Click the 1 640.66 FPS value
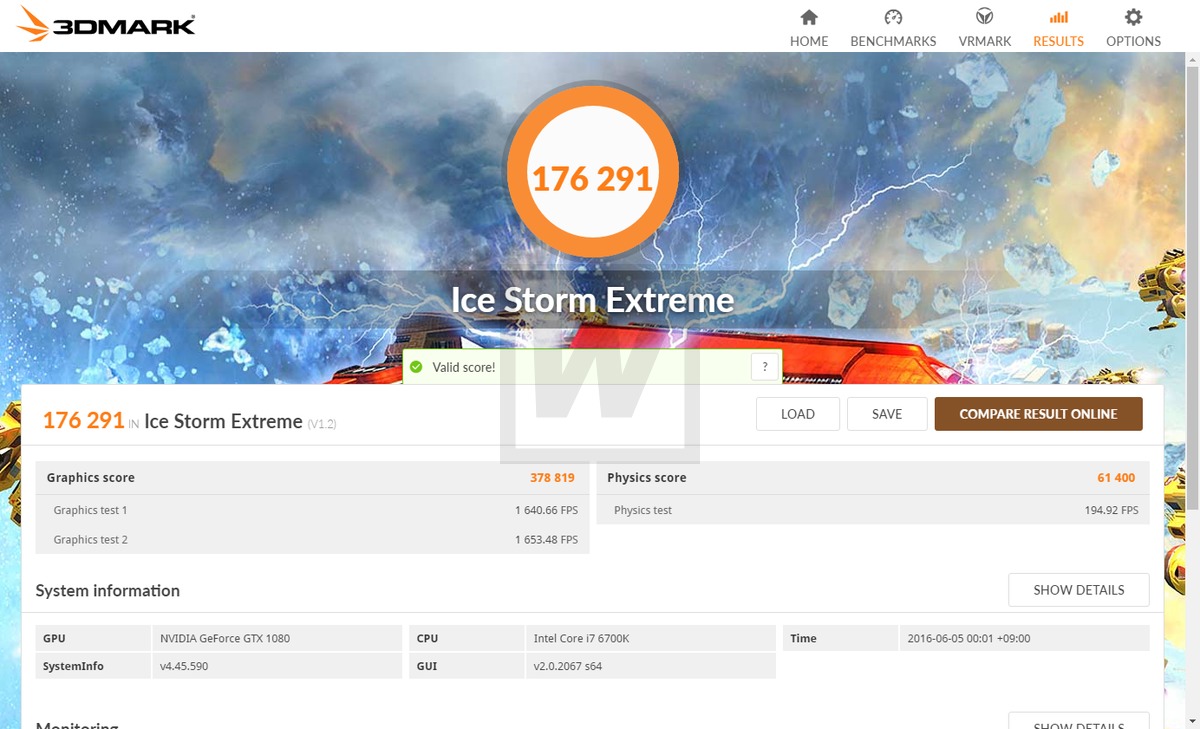Viewport: 1200px width, 729px height. click(x=546, y=510)
